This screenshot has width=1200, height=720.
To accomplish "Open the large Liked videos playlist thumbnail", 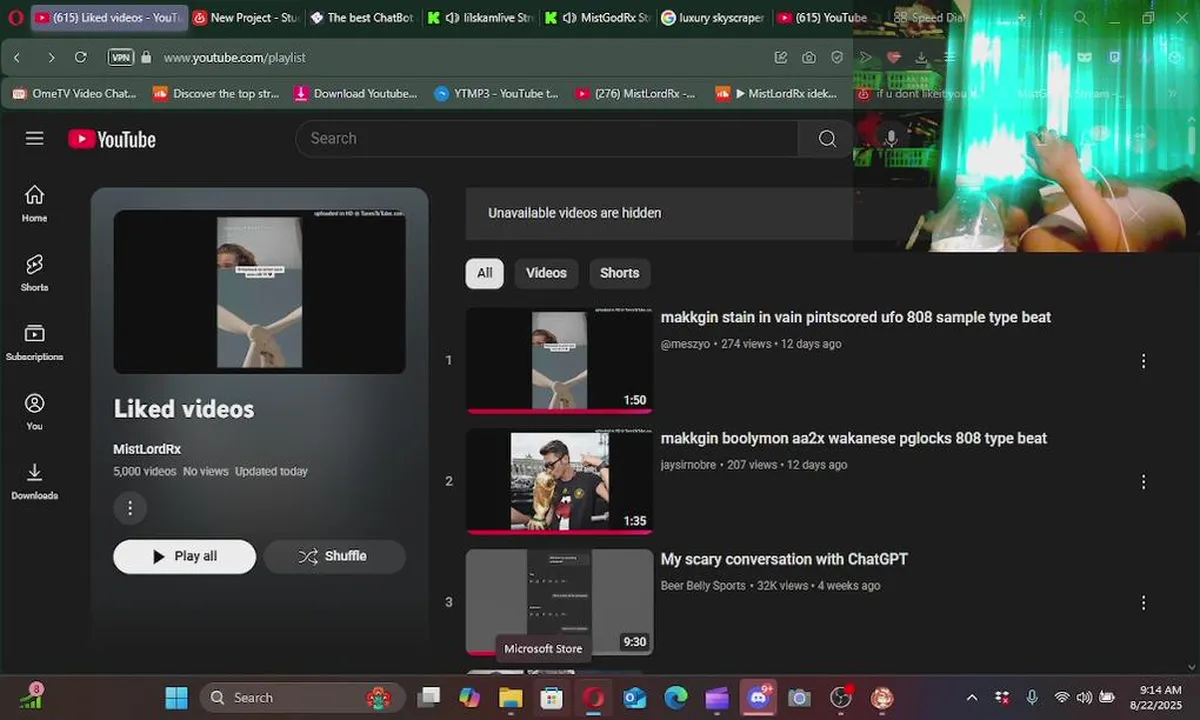I will (260, 292).
